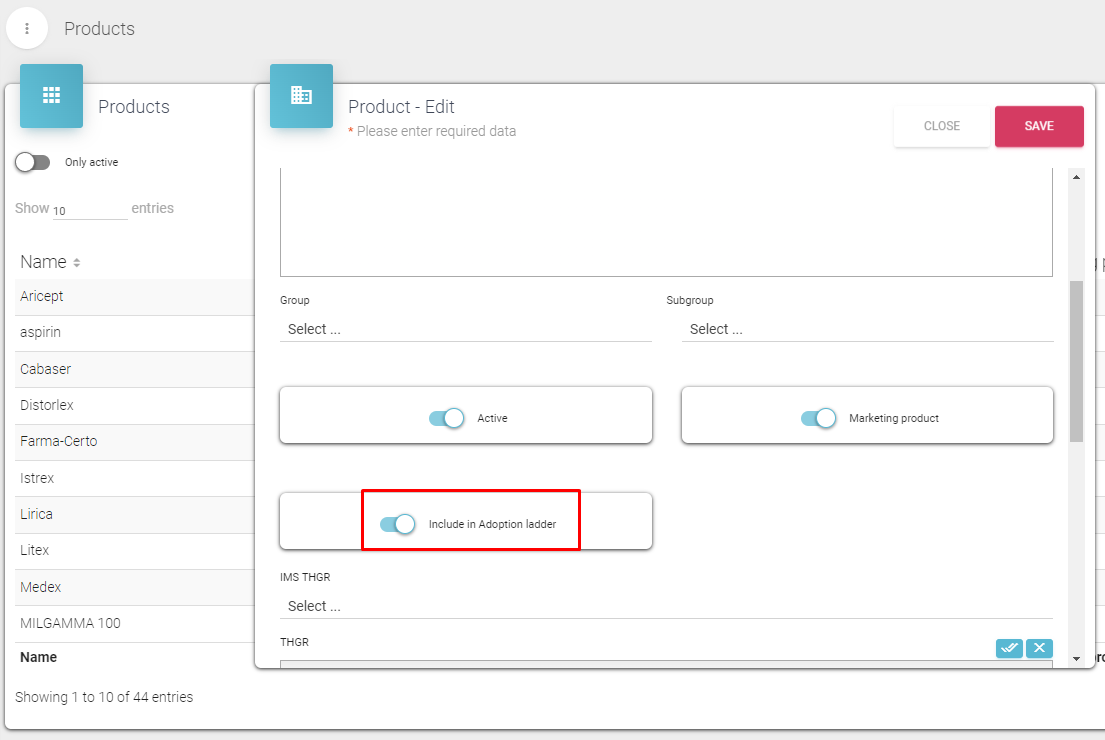
Task: Disable the Active toggle
Action: 446,418
